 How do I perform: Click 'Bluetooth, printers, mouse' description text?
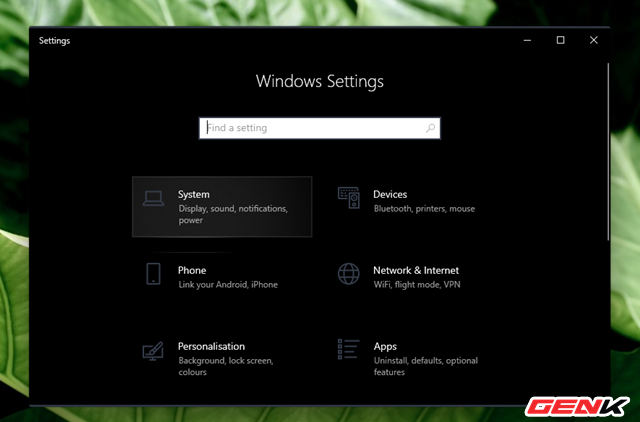(x=424, y=209)
